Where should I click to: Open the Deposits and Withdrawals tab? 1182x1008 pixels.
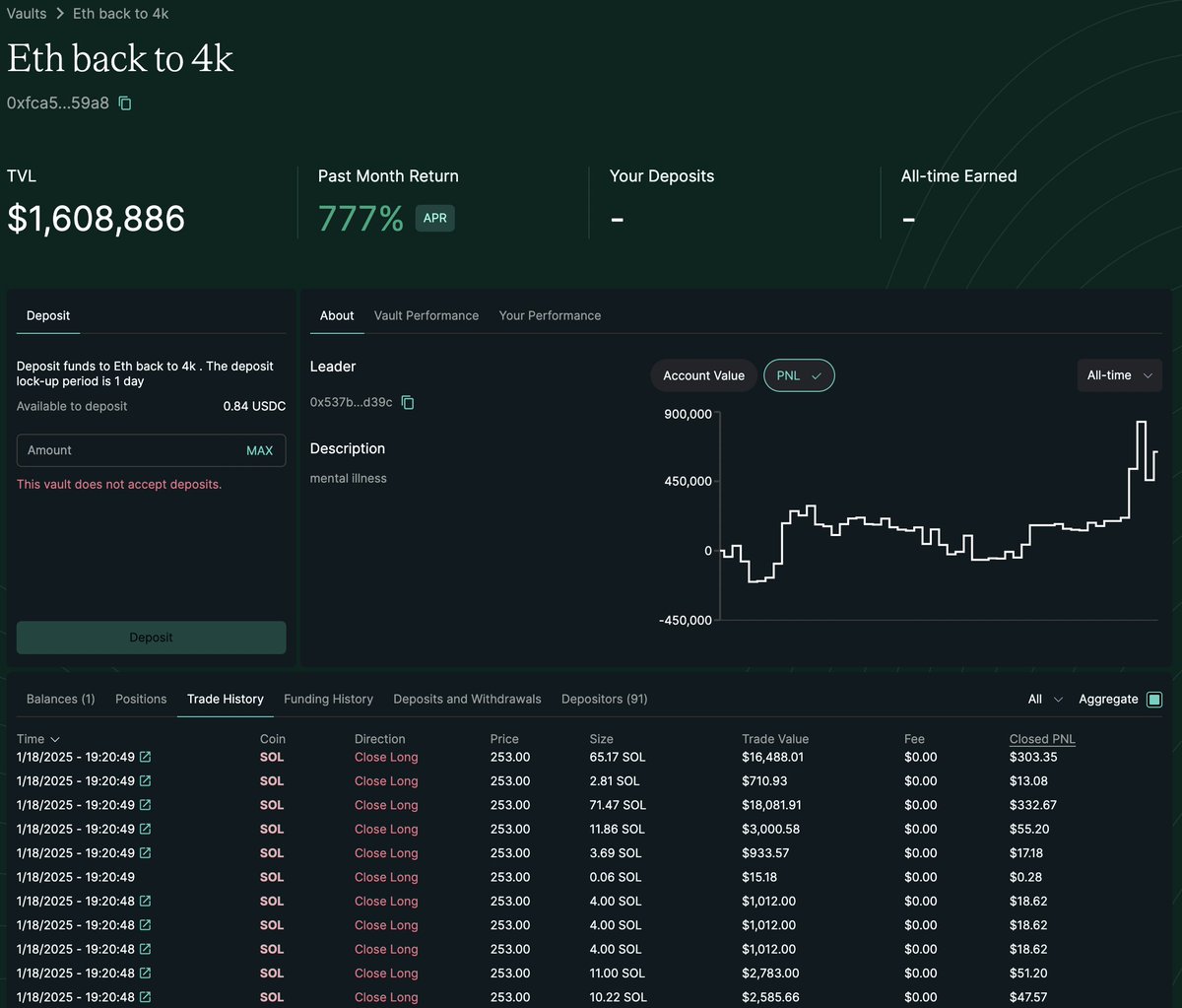(467, 699)
